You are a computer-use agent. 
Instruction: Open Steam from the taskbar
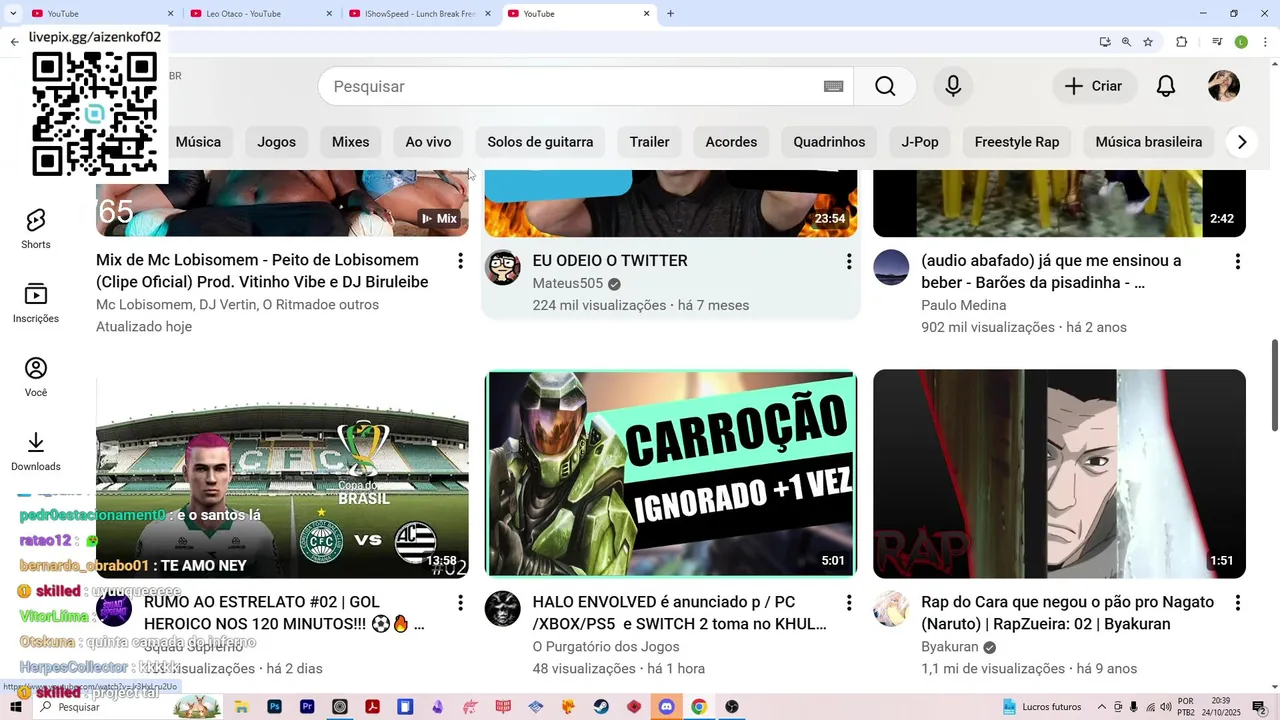point(601,707)
